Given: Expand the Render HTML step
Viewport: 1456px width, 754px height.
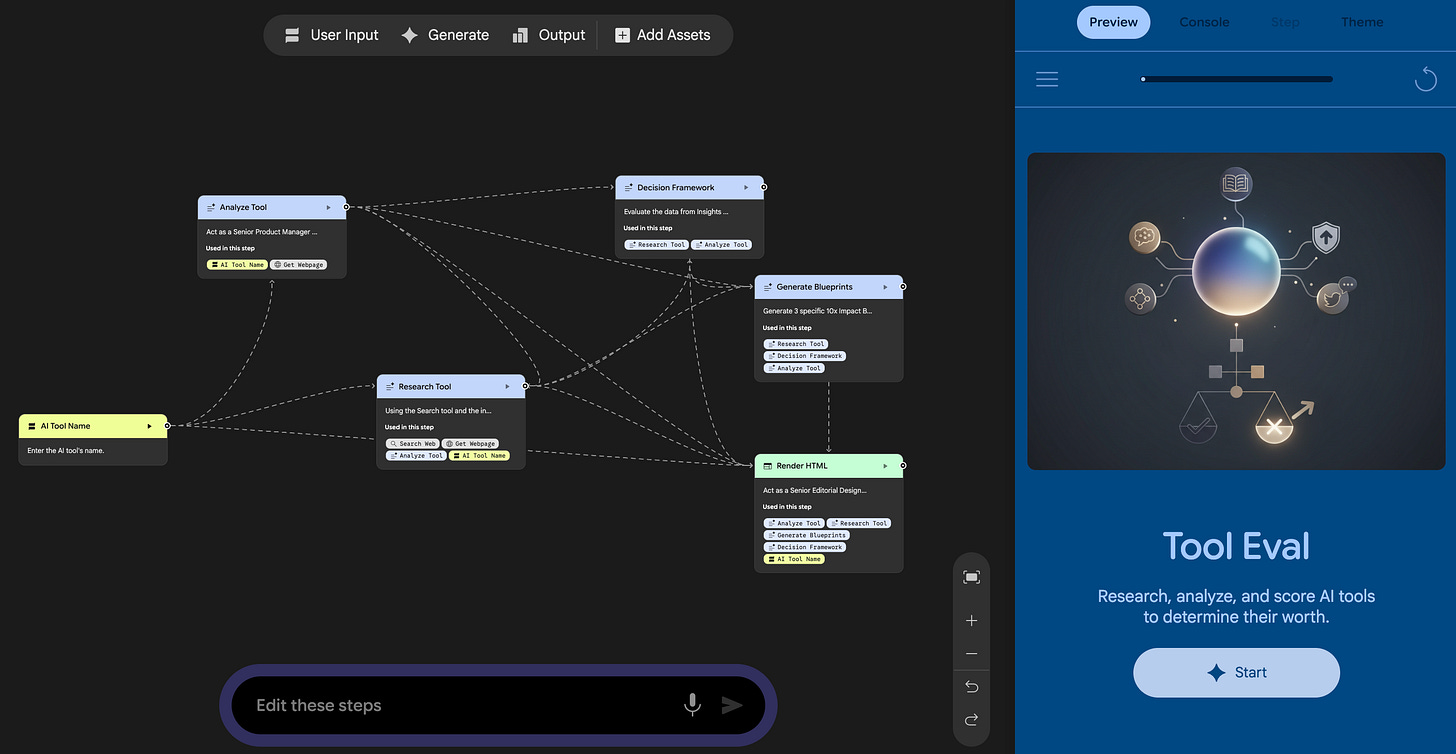Looking at the screenshot, I should [884, 465].
